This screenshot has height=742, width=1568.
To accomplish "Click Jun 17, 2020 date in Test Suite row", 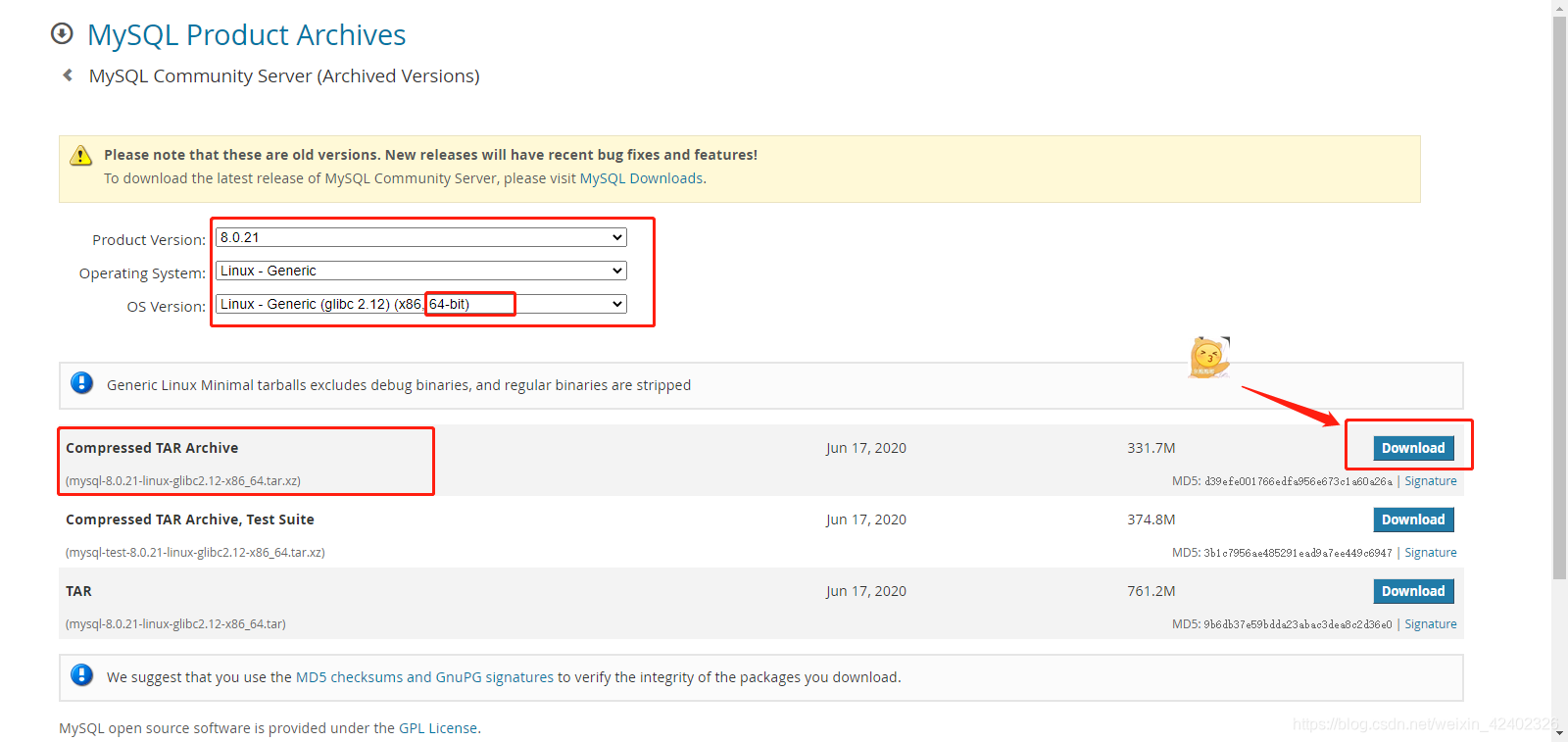I will [x=866, y=519].
